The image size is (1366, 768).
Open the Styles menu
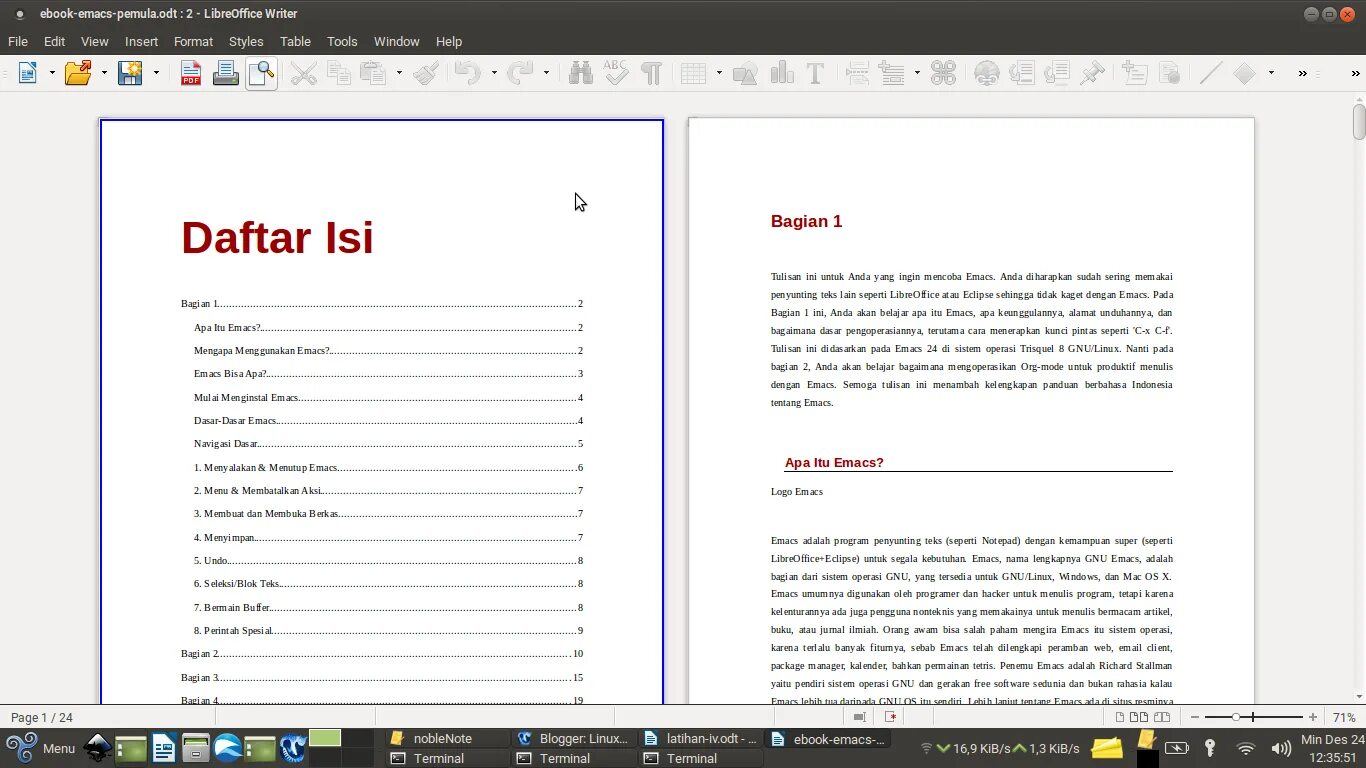click(246, 41)
